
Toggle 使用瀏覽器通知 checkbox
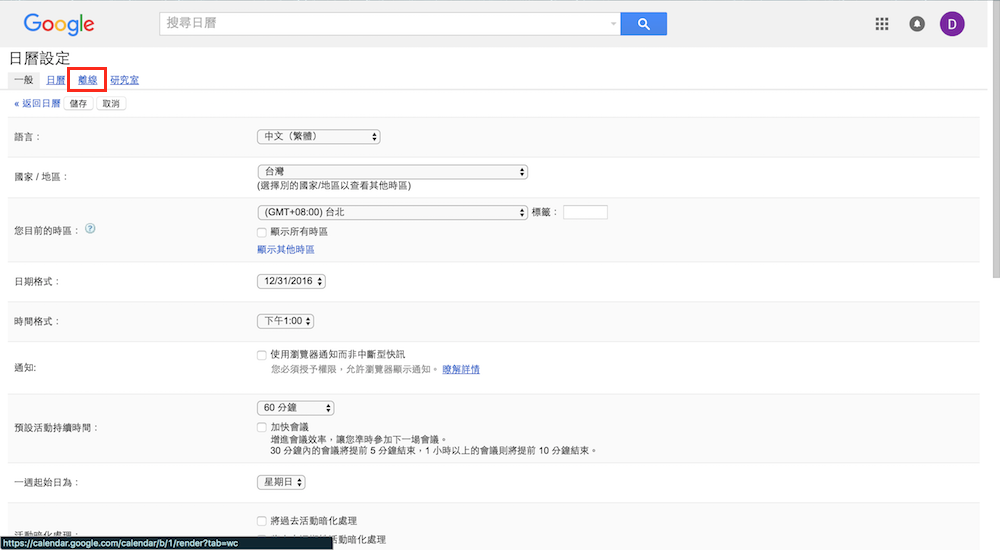click(x=262, y=355)
